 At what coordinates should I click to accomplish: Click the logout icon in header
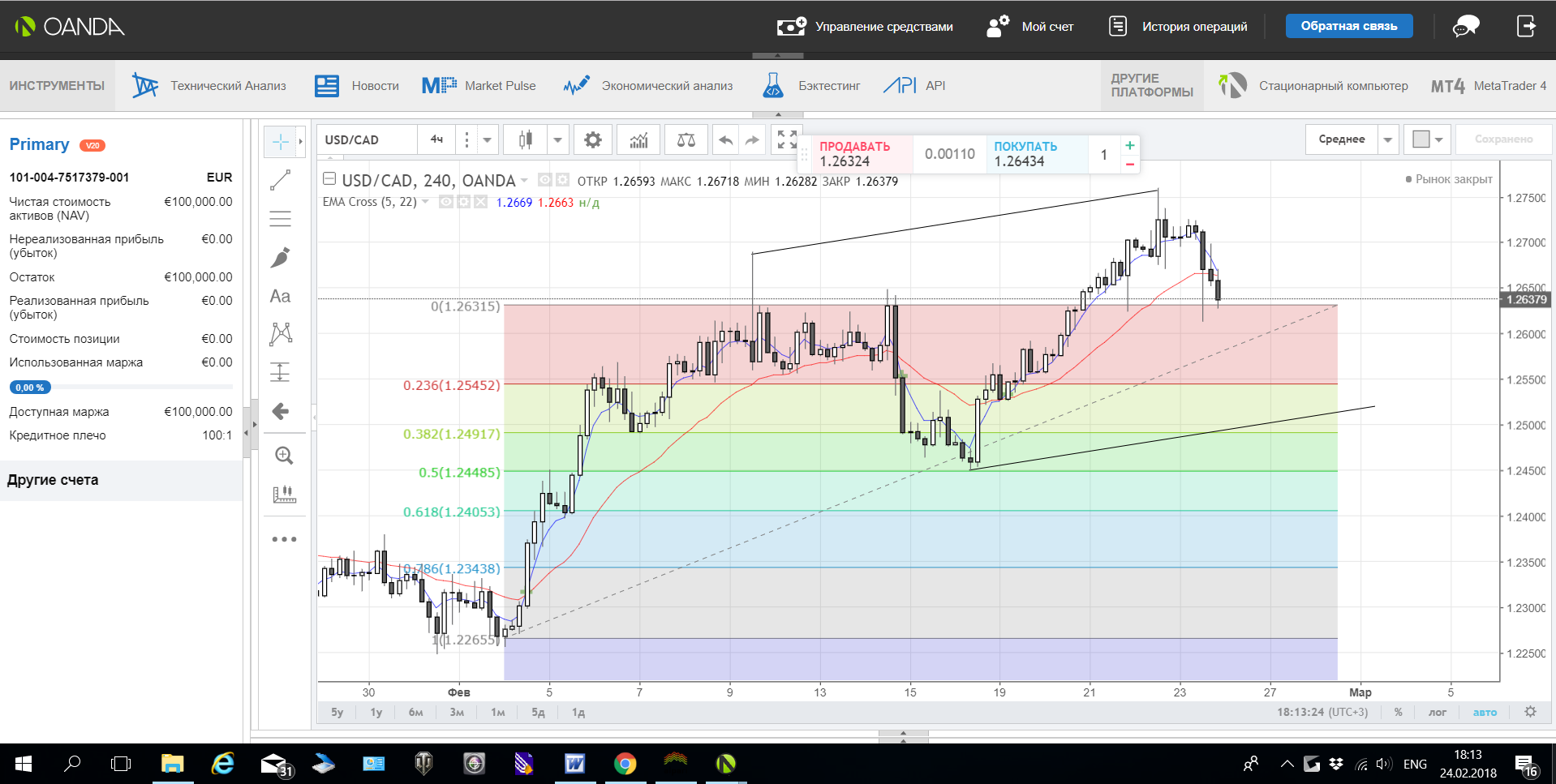tap(1526, 27)
